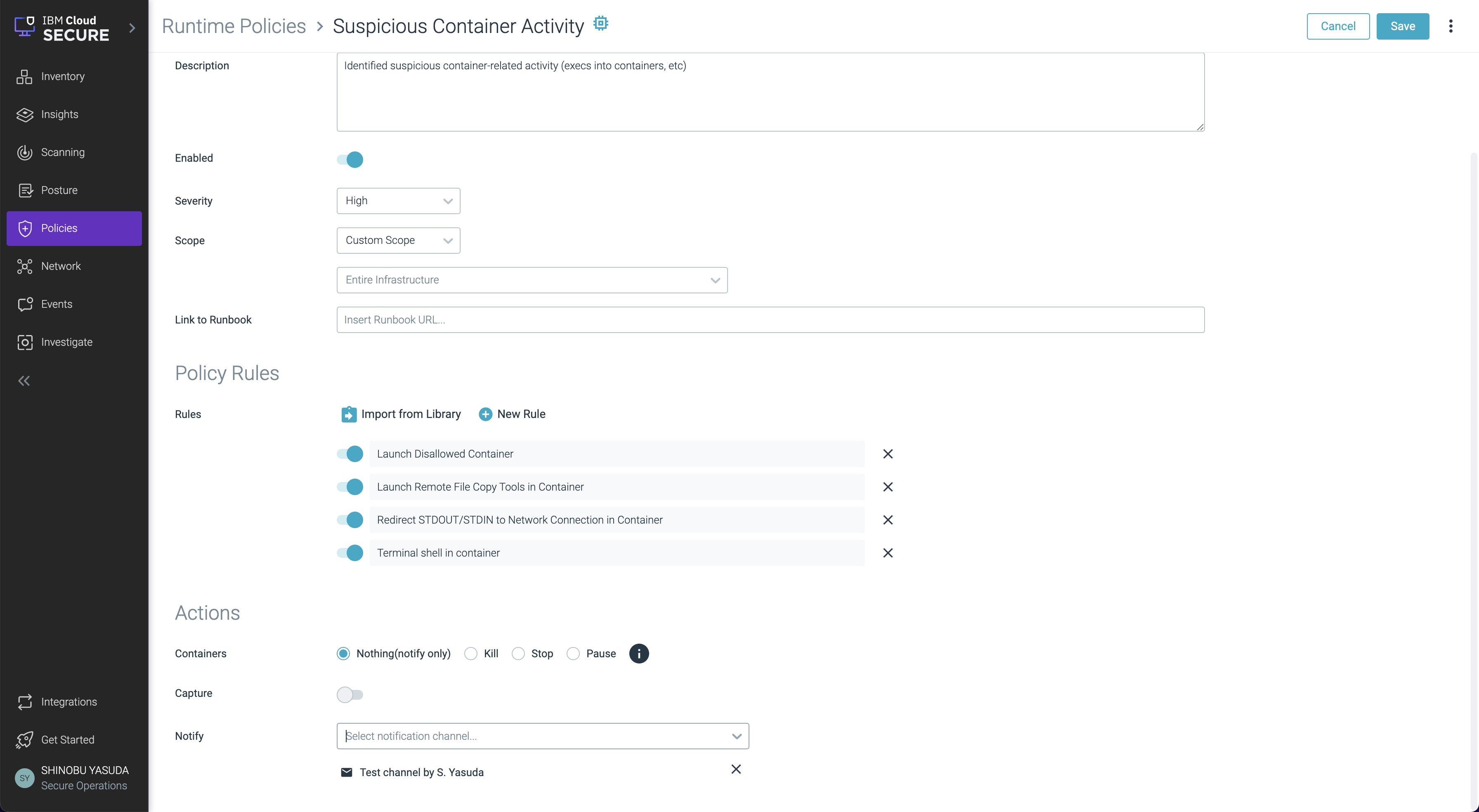Disable the policy Enabled toggle
The height and width of the screenshot is (812, 1479).
(x=350, y=159)
